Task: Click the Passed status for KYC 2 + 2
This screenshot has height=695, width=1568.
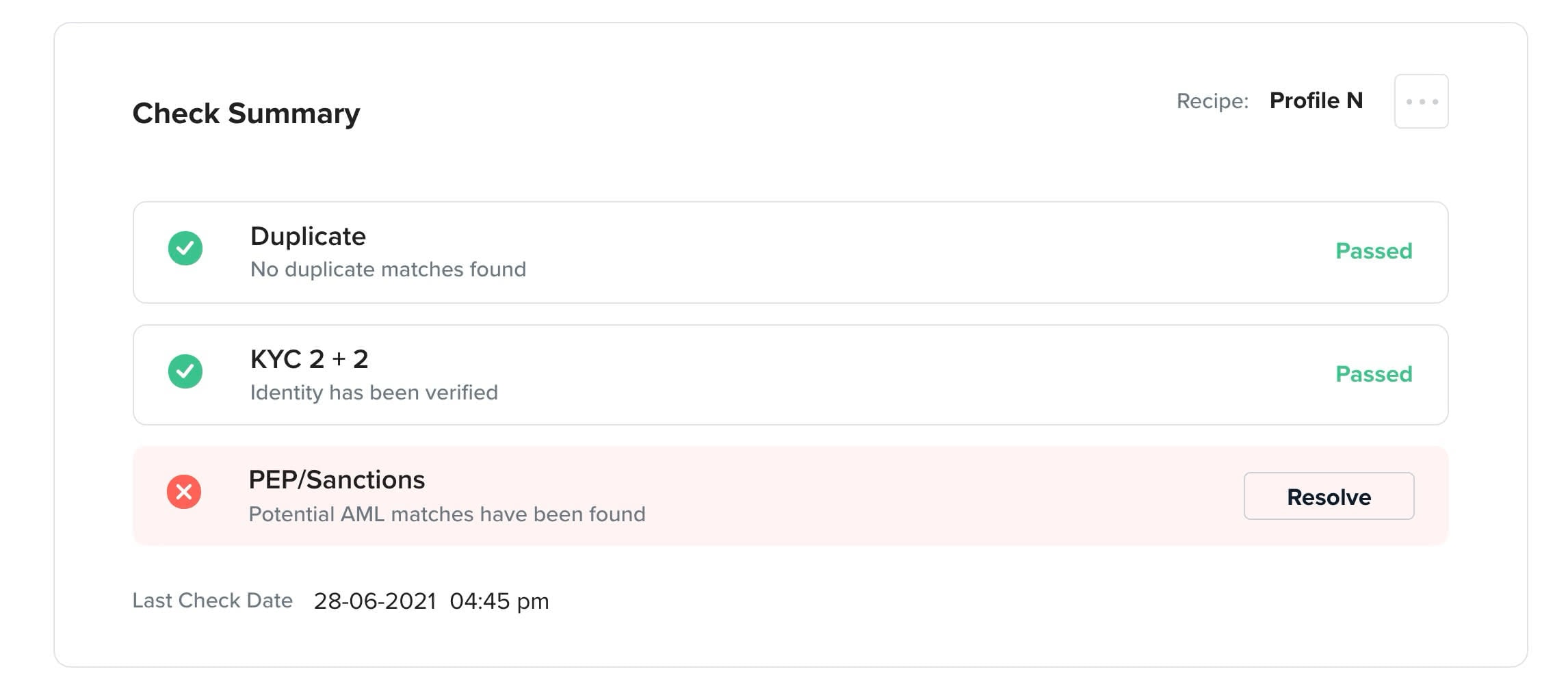Action: pos(1374,374)
